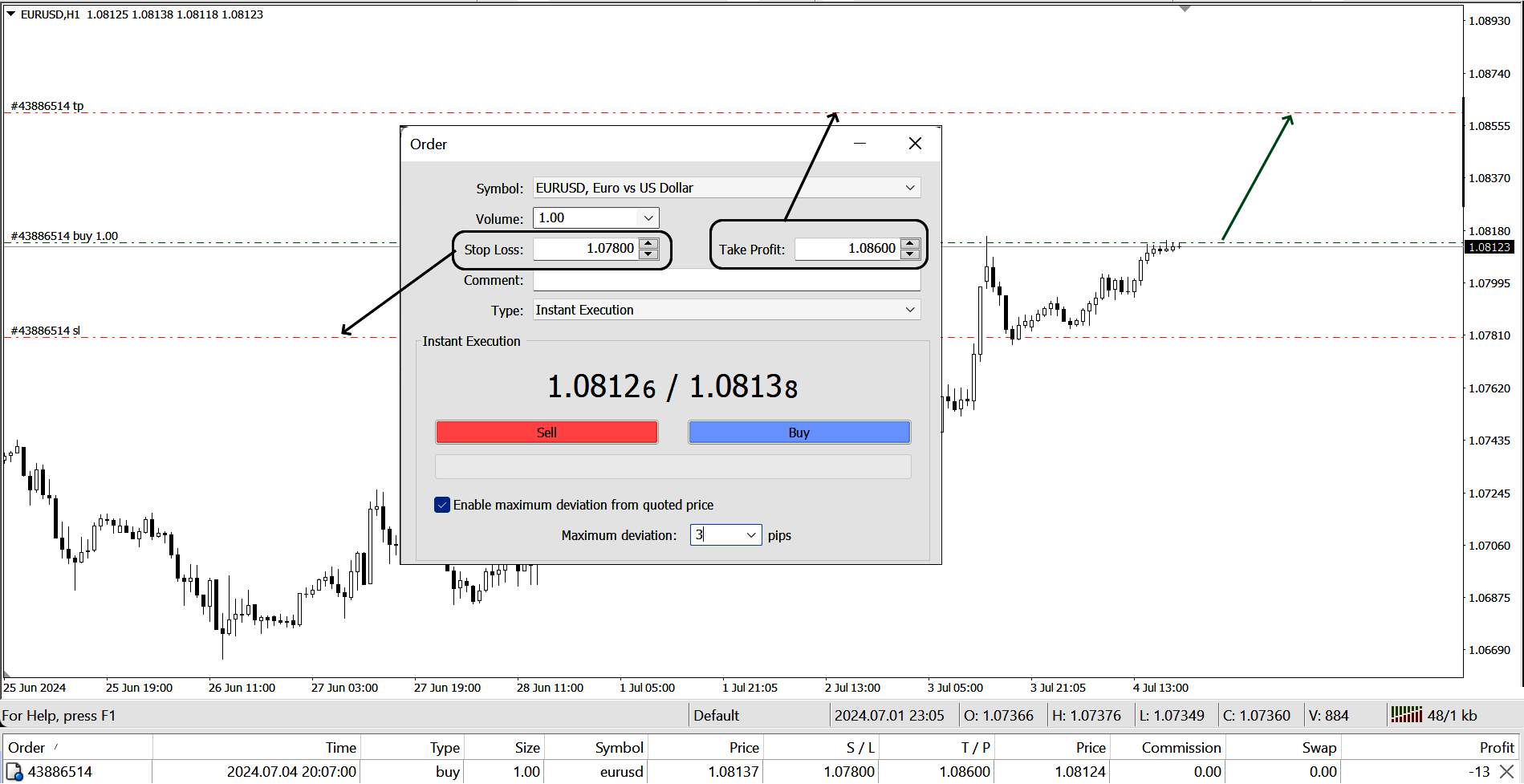The image size is (1524, 784).
Task: Click into the Take Profit value field
Action: tap(847, 249)
